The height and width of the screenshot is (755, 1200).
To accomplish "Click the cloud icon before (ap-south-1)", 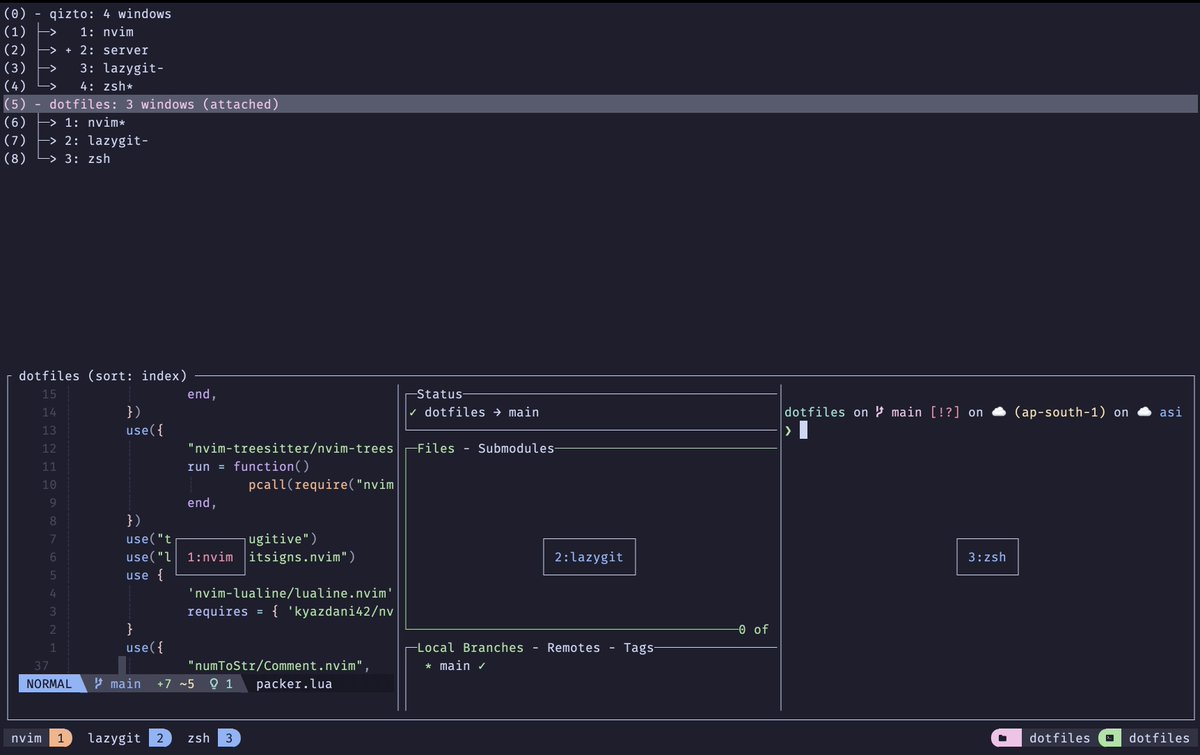I will click(x=998, y=412).
